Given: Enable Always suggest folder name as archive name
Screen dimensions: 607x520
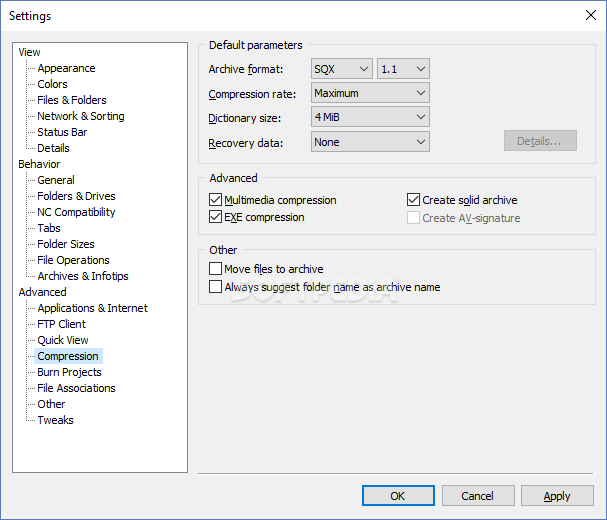Looking at the screenshot, I should (x=215, y=287).
